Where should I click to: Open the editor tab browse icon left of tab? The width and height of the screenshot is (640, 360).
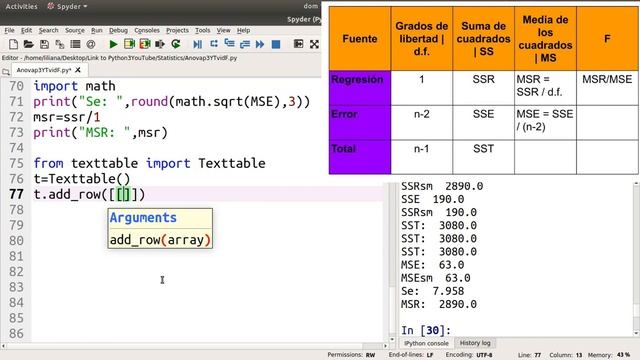(x=6, y=71)
